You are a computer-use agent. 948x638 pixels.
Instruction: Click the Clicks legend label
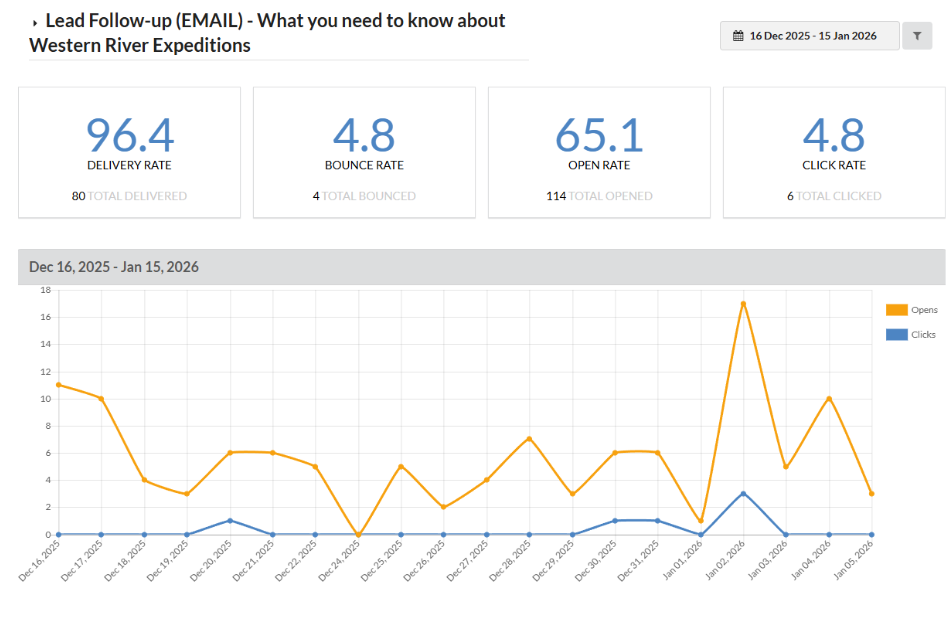pos(923,334)
